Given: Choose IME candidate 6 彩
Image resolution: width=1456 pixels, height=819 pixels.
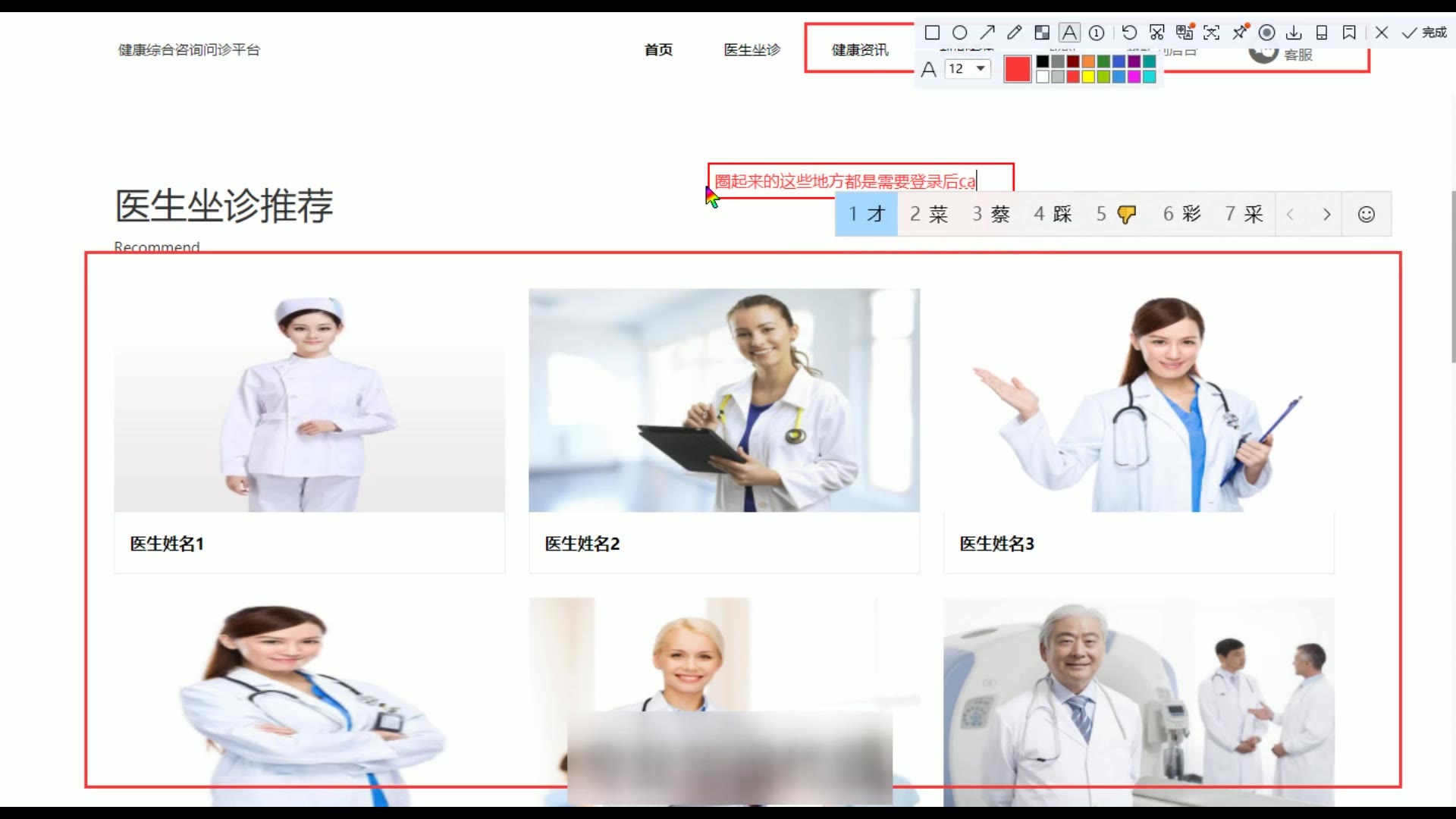Looking at the screenshot, I should [1181, 215].
